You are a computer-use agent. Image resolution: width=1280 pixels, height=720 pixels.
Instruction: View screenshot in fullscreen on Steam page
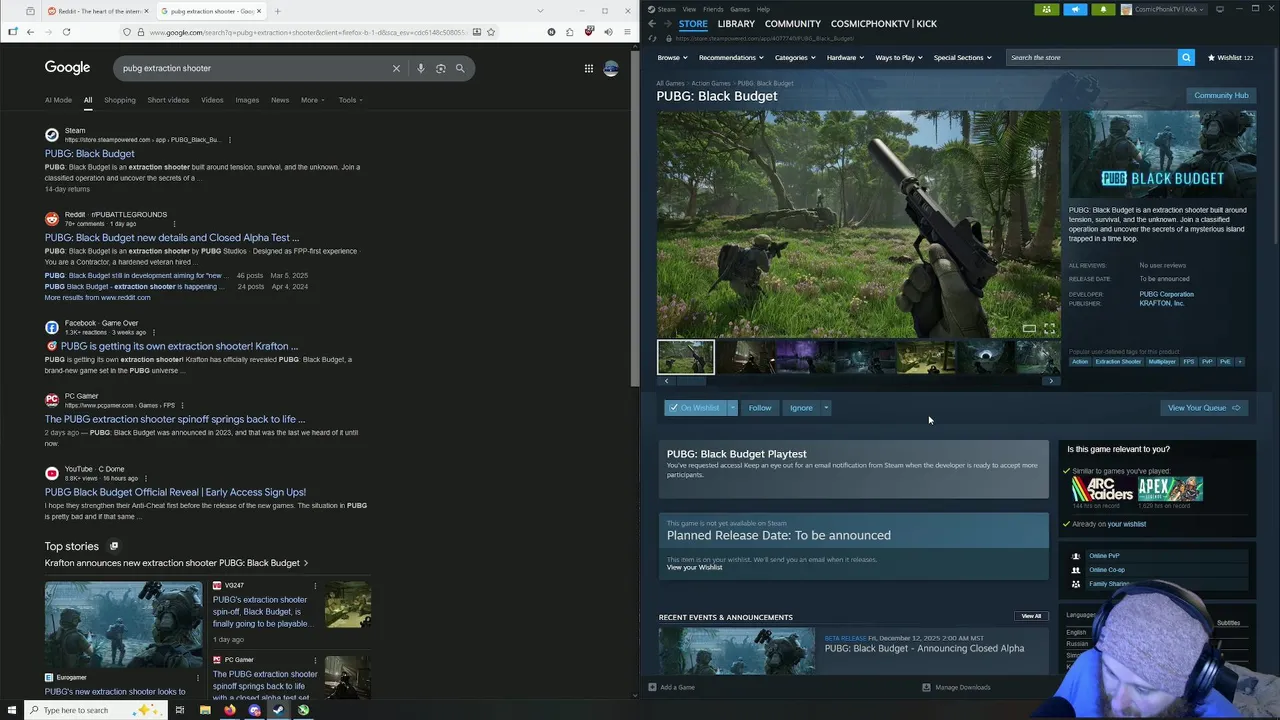(x=1049, y=328)
